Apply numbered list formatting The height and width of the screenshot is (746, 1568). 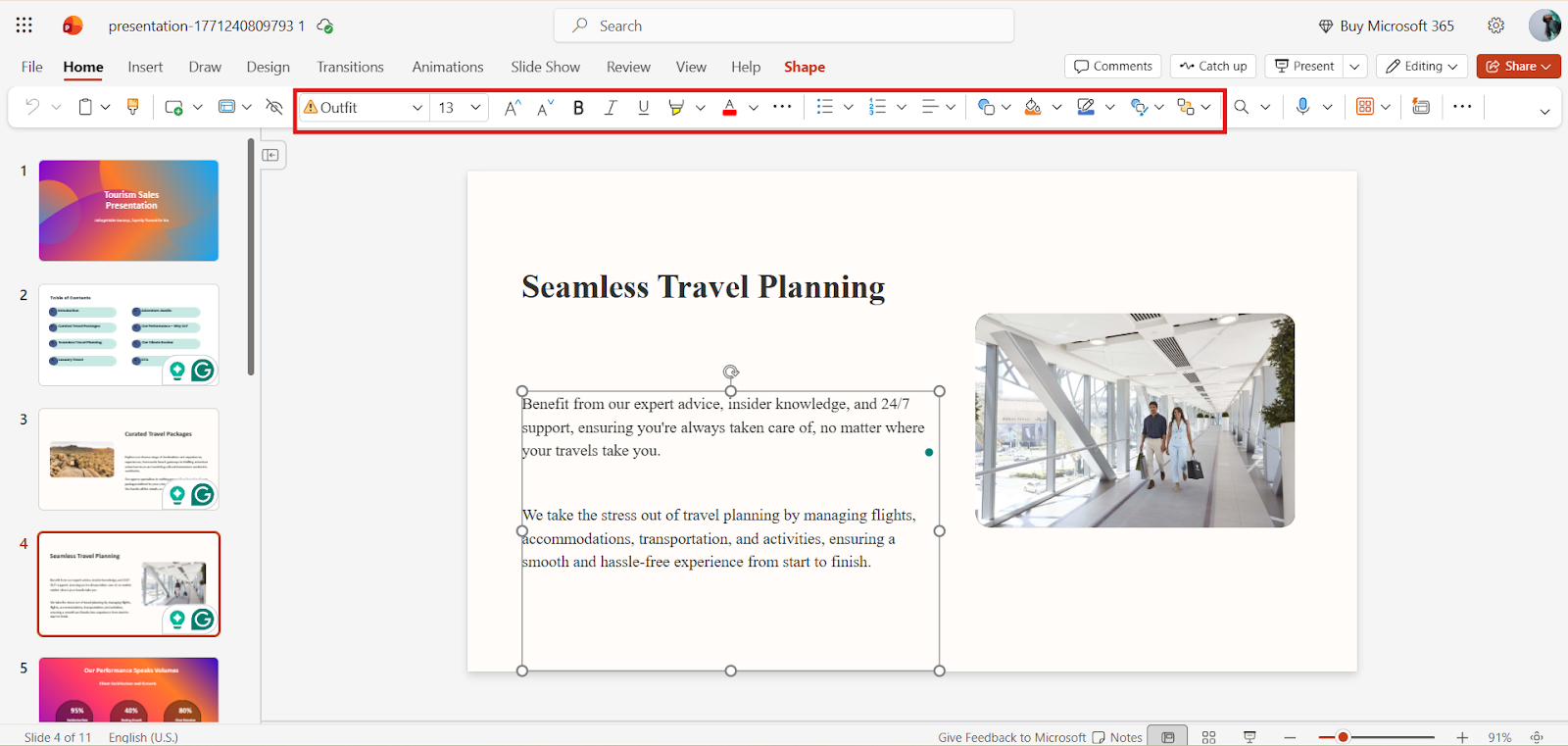click(x=877, y=107)
